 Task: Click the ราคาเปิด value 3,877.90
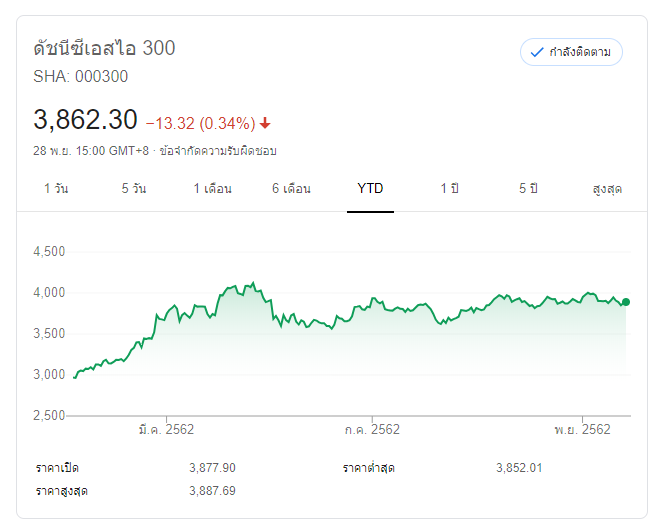coord(212,468)
